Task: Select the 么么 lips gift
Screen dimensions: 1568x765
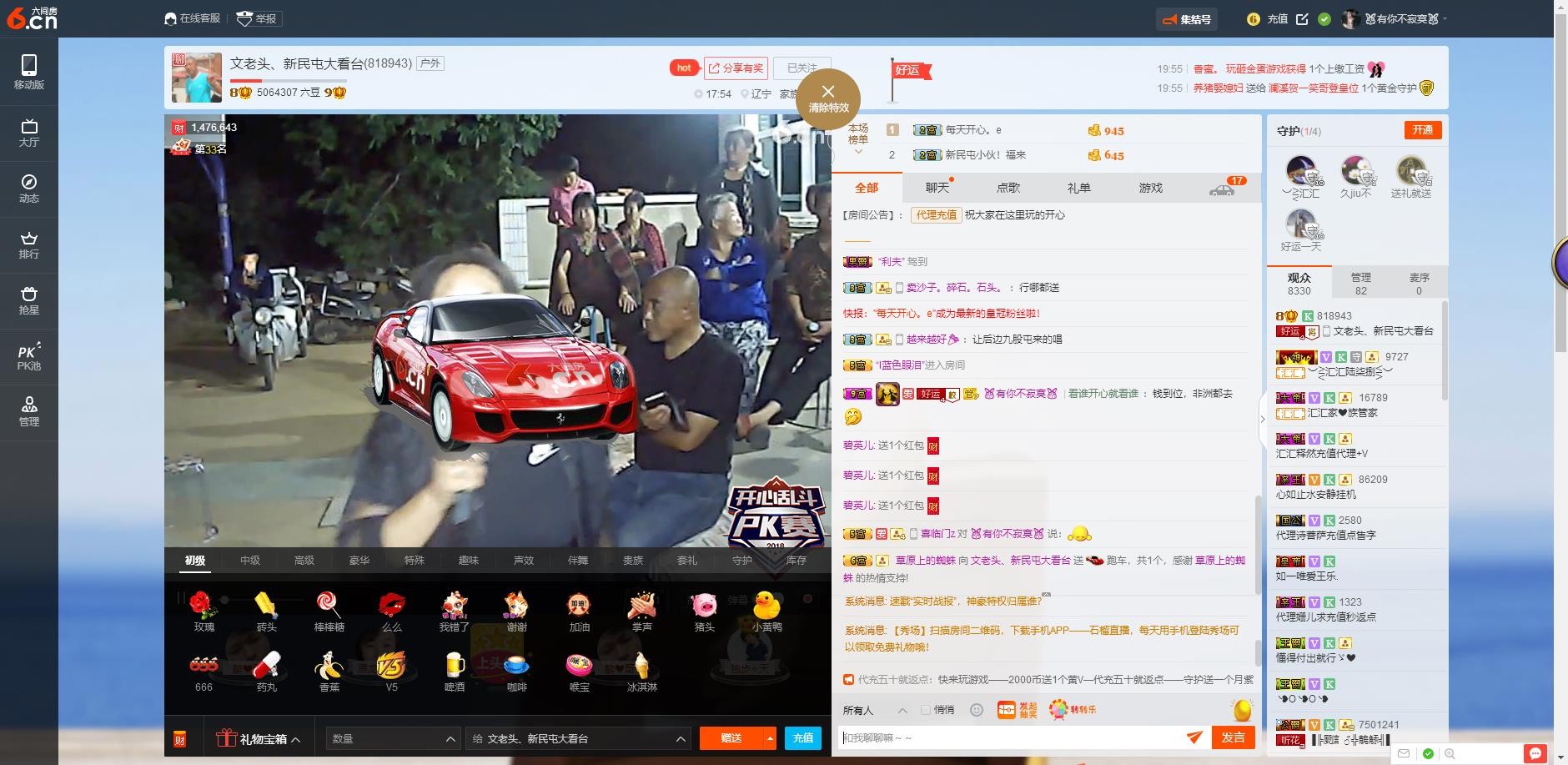Action: [391, 611]
